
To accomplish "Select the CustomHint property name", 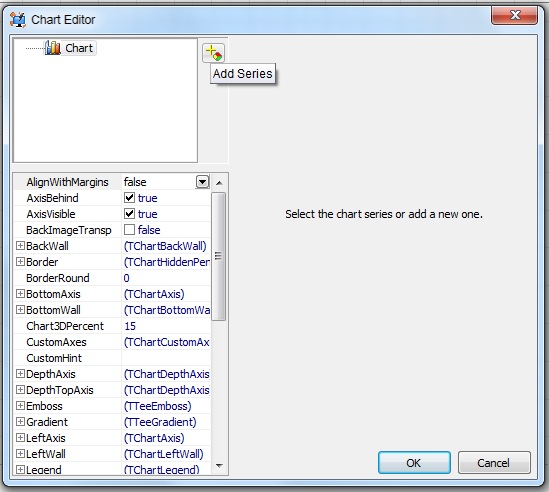I will [x=54, y=358].
